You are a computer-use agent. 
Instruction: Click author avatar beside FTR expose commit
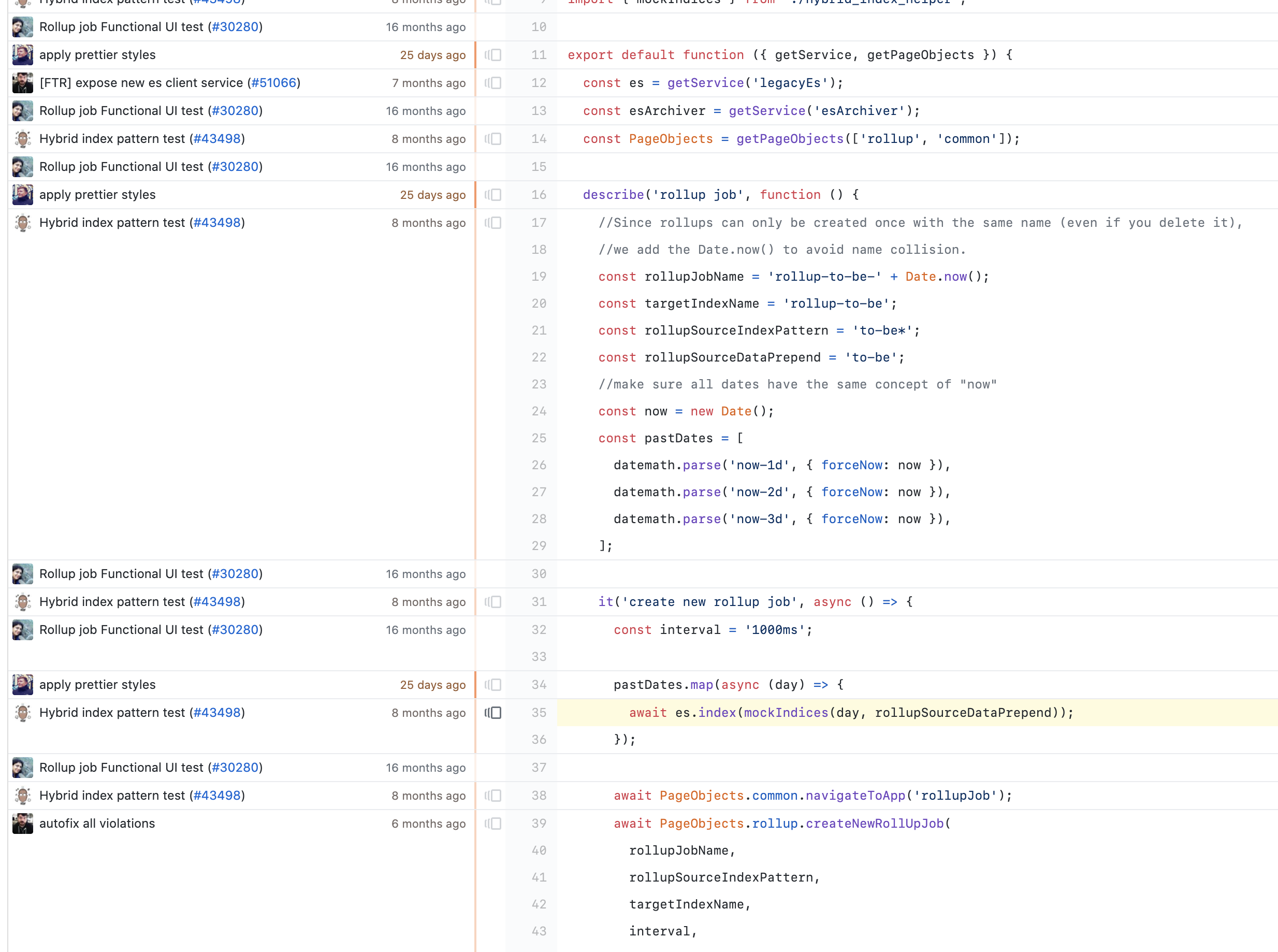[22, 83]
